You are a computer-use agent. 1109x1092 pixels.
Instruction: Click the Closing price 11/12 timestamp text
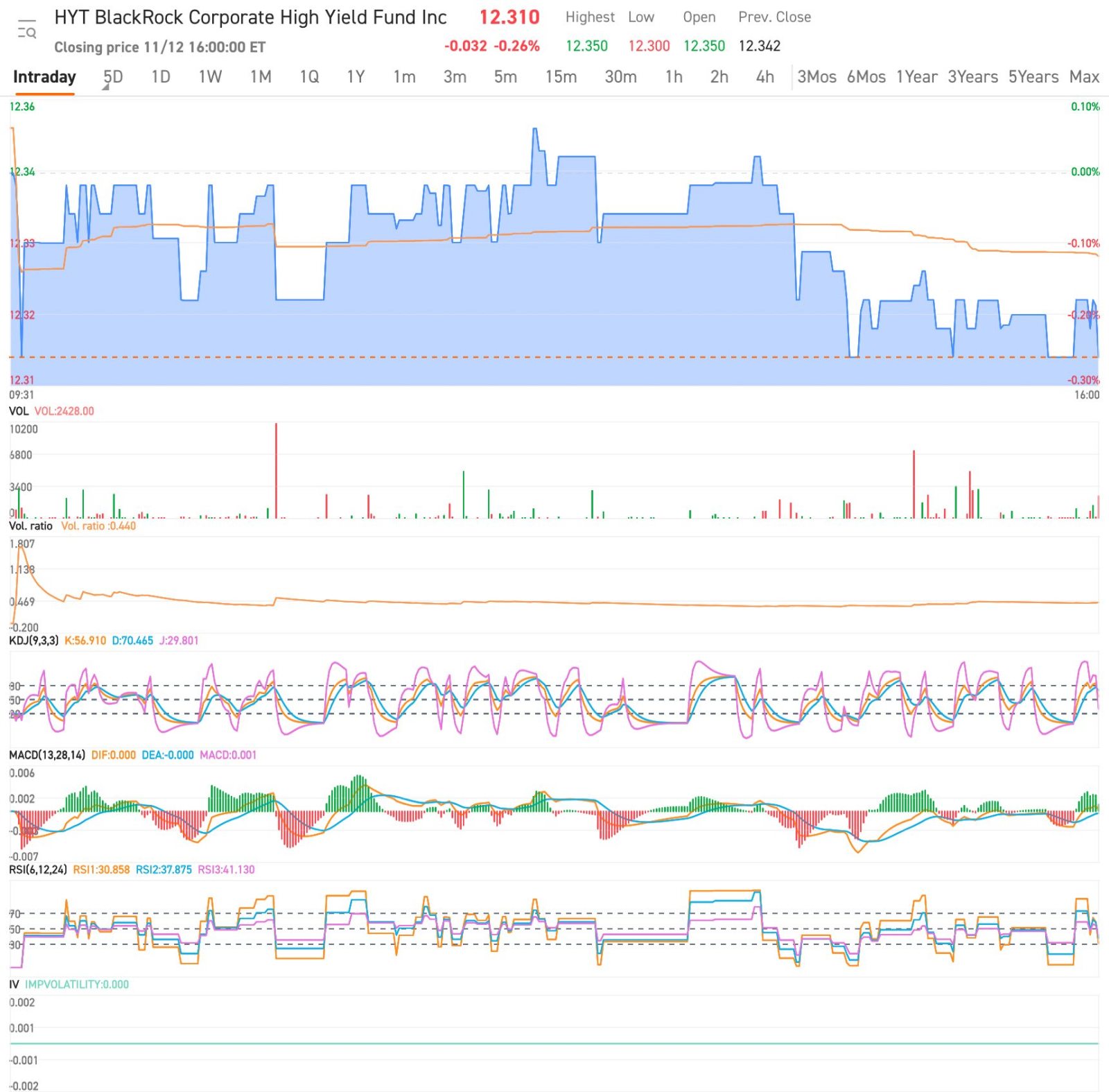pos(160,47)
